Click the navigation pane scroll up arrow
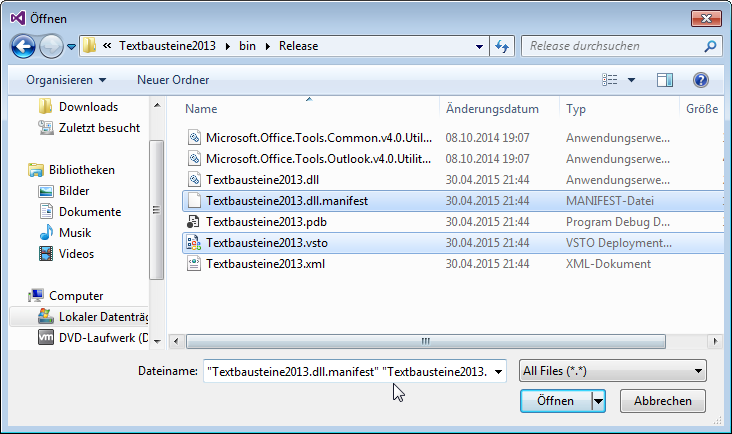732x434 pixels. tap(157, 105)
